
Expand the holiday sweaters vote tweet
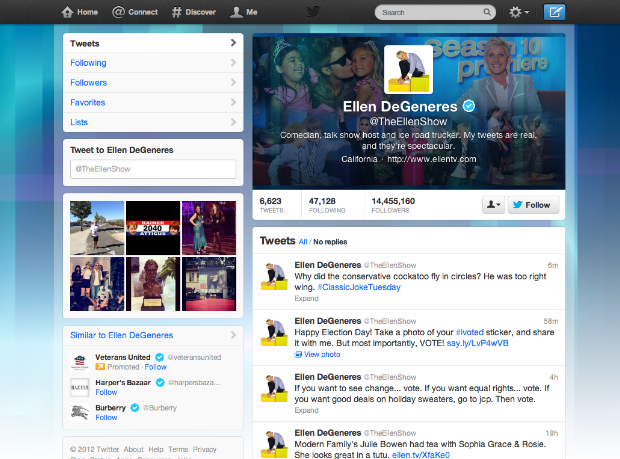click(x=306, y=410)
